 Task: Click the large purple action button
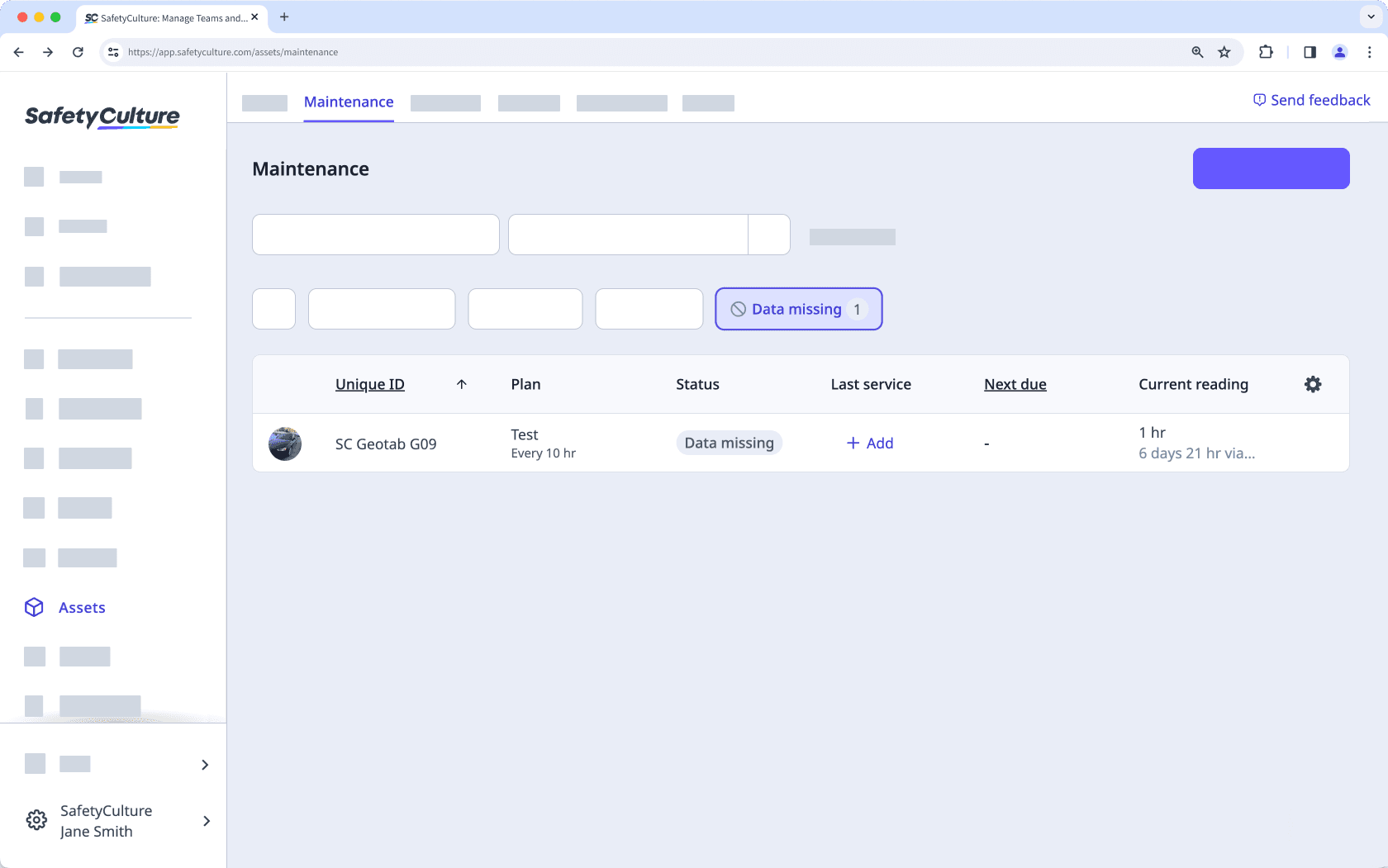[x=1270, y=168]
